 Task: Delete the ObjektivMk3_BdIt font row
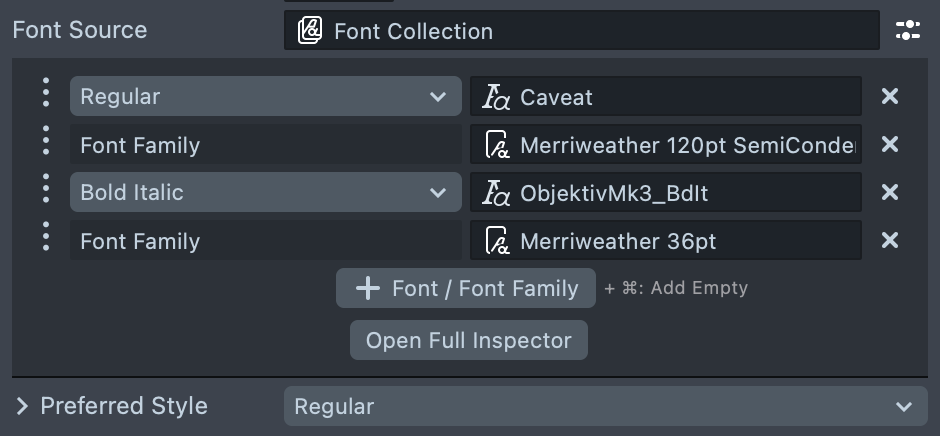click(889, 192)
